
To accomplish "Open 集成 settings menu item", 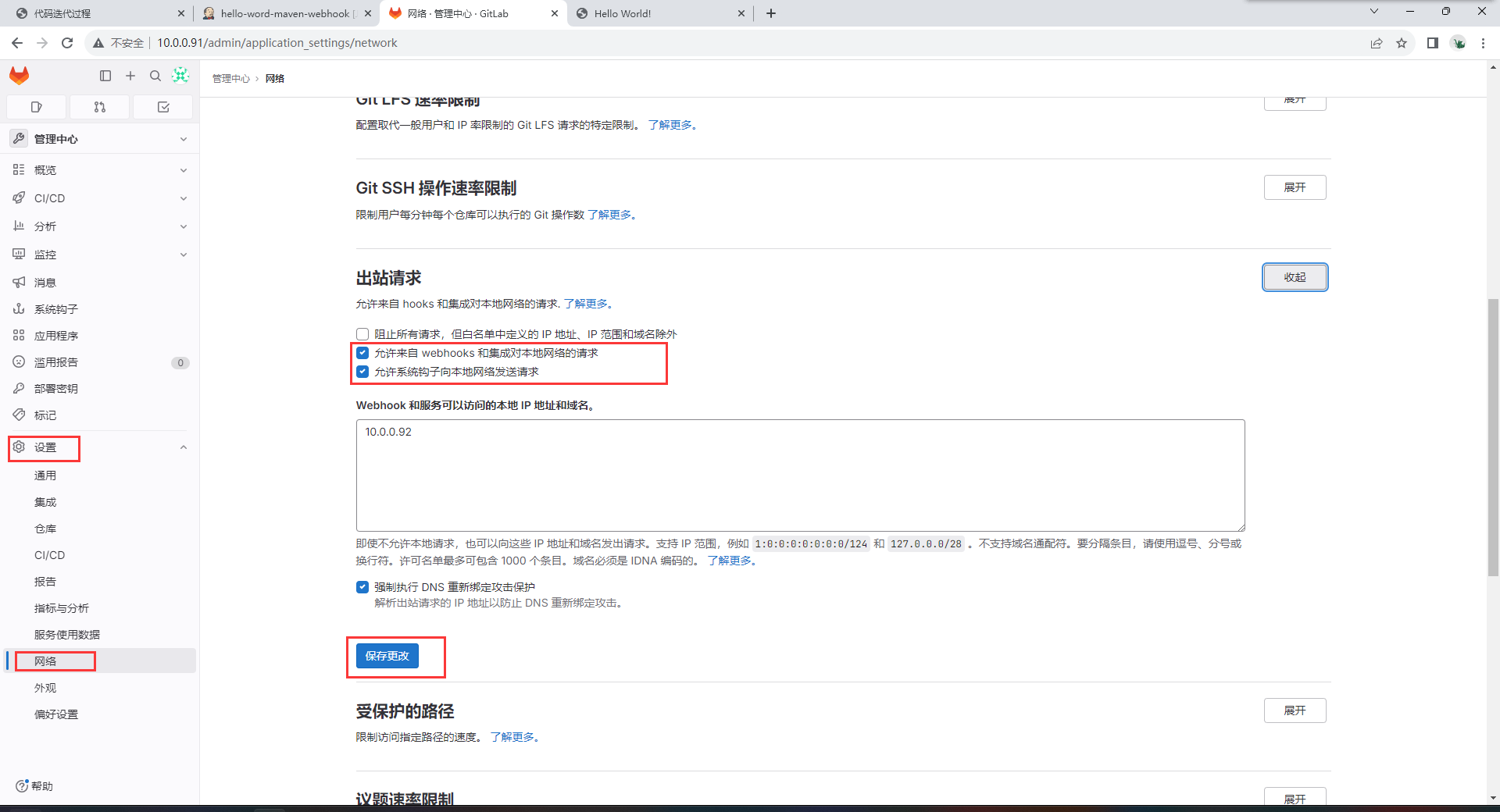I will 45,502.
